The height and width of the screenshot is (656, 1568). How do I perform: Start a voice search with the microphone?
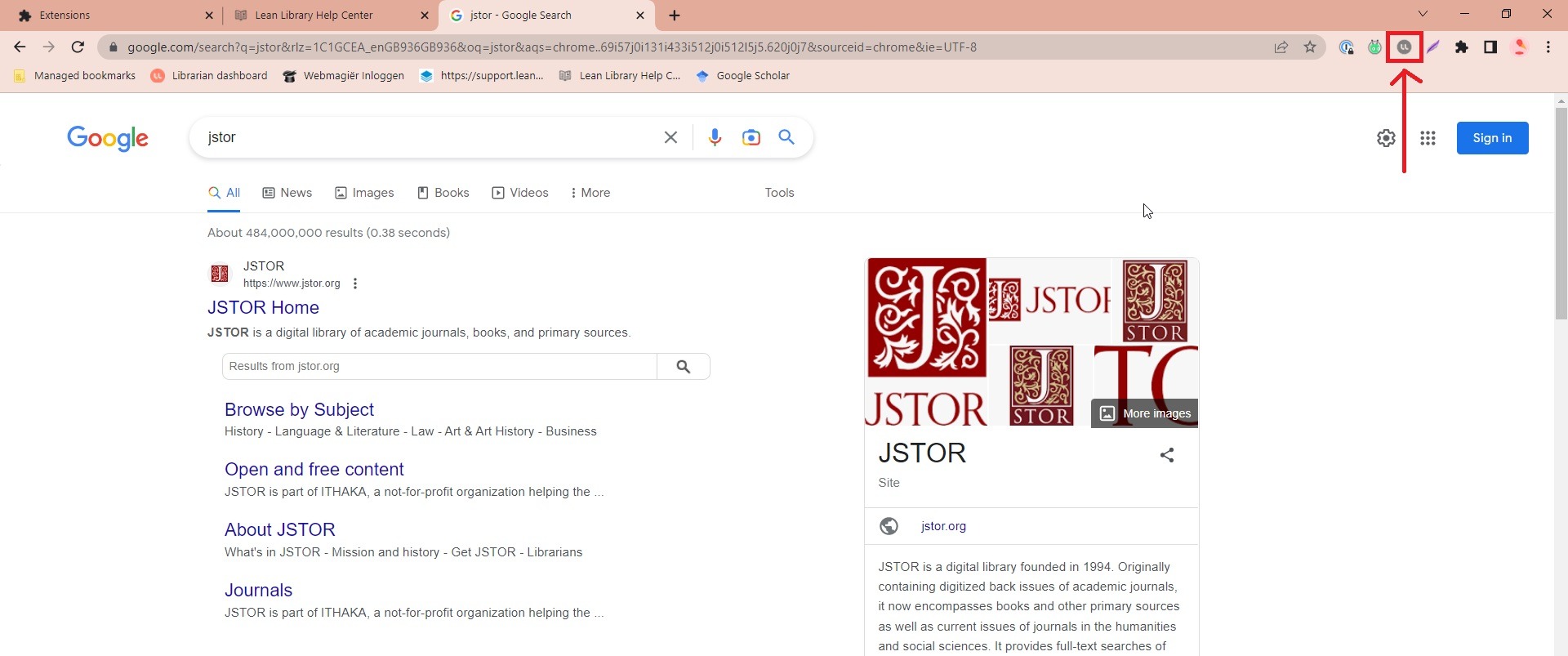tap(715, 137)
